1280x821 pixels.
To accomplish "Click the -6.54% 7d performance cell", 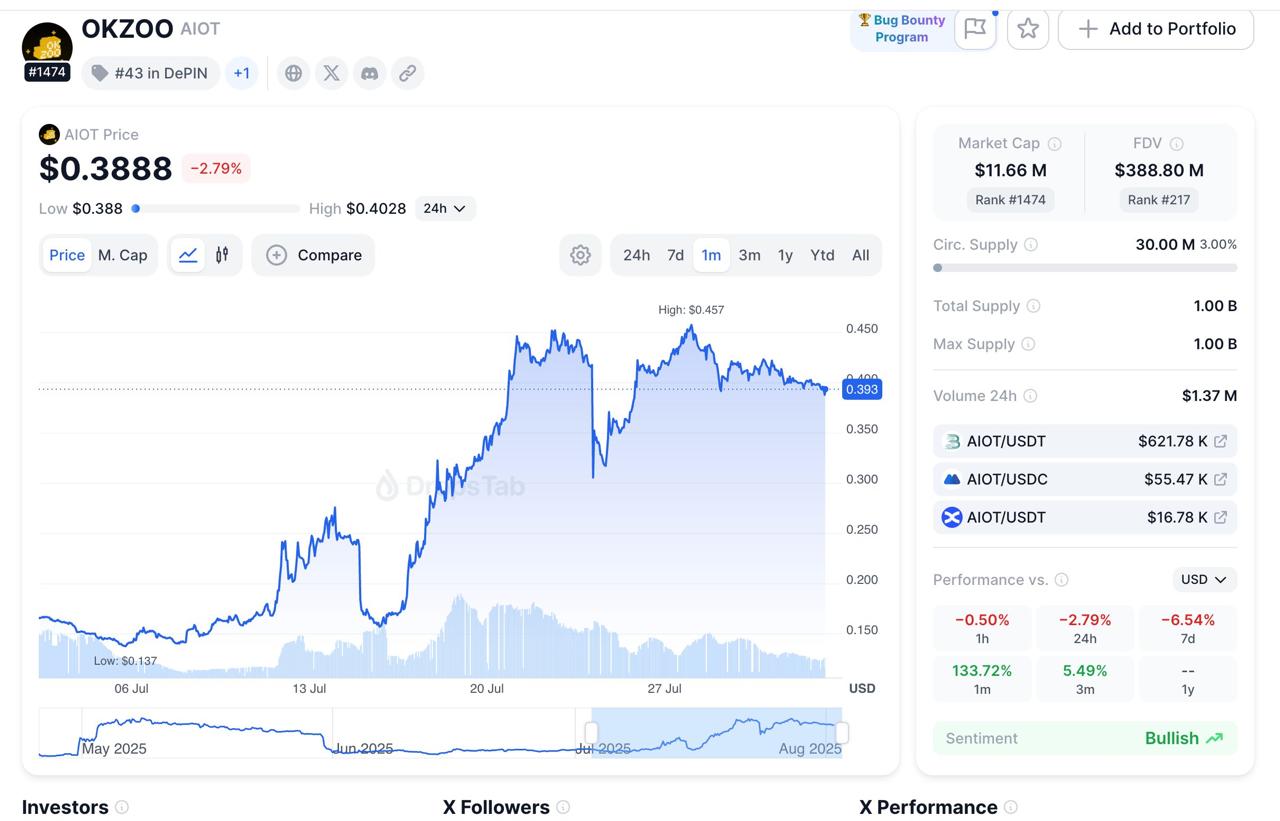I will [x=1188, y=628].
